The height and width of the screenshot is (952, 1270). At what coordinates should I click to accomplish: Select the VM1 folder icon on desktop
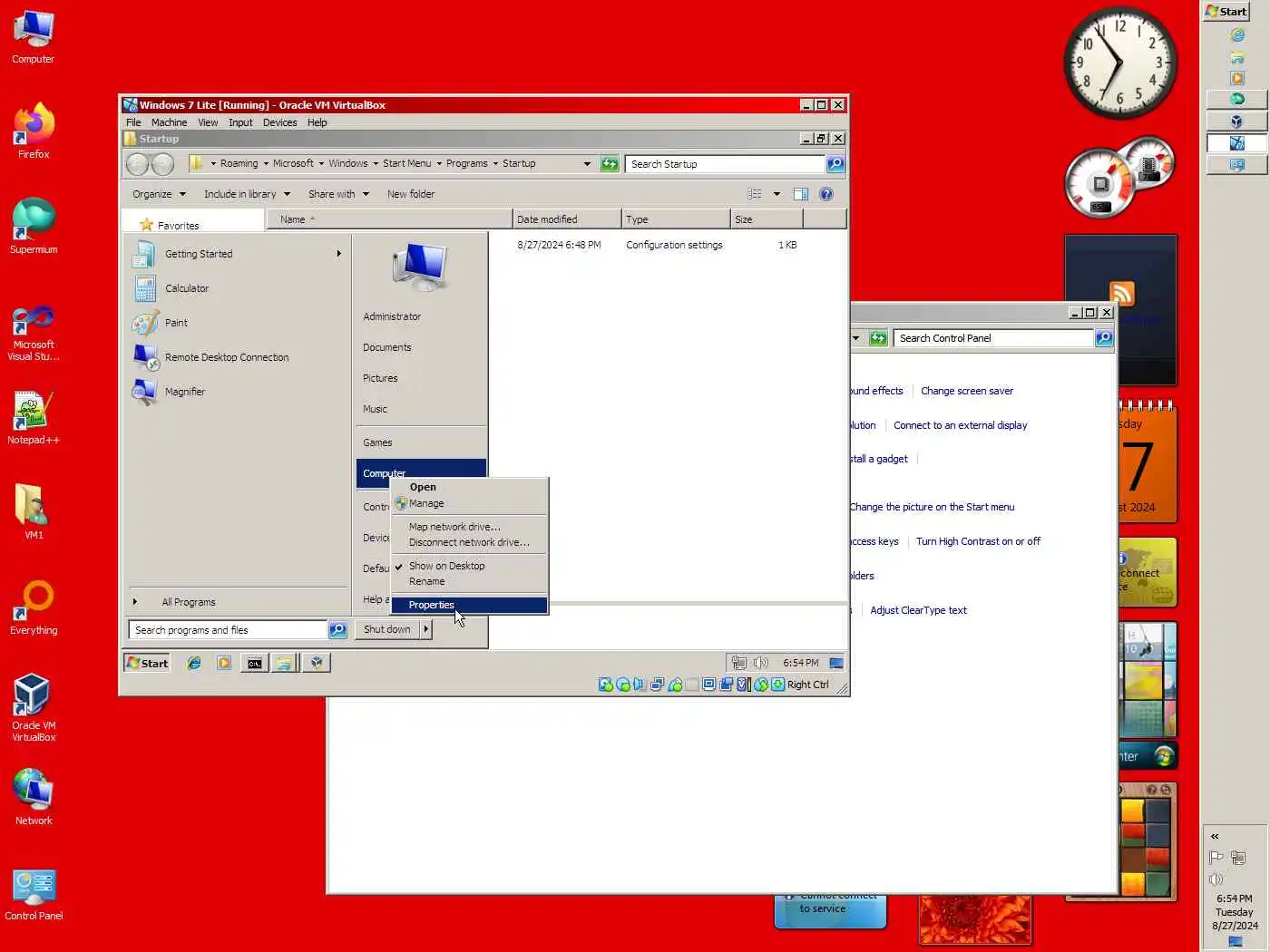click(34, 511)
